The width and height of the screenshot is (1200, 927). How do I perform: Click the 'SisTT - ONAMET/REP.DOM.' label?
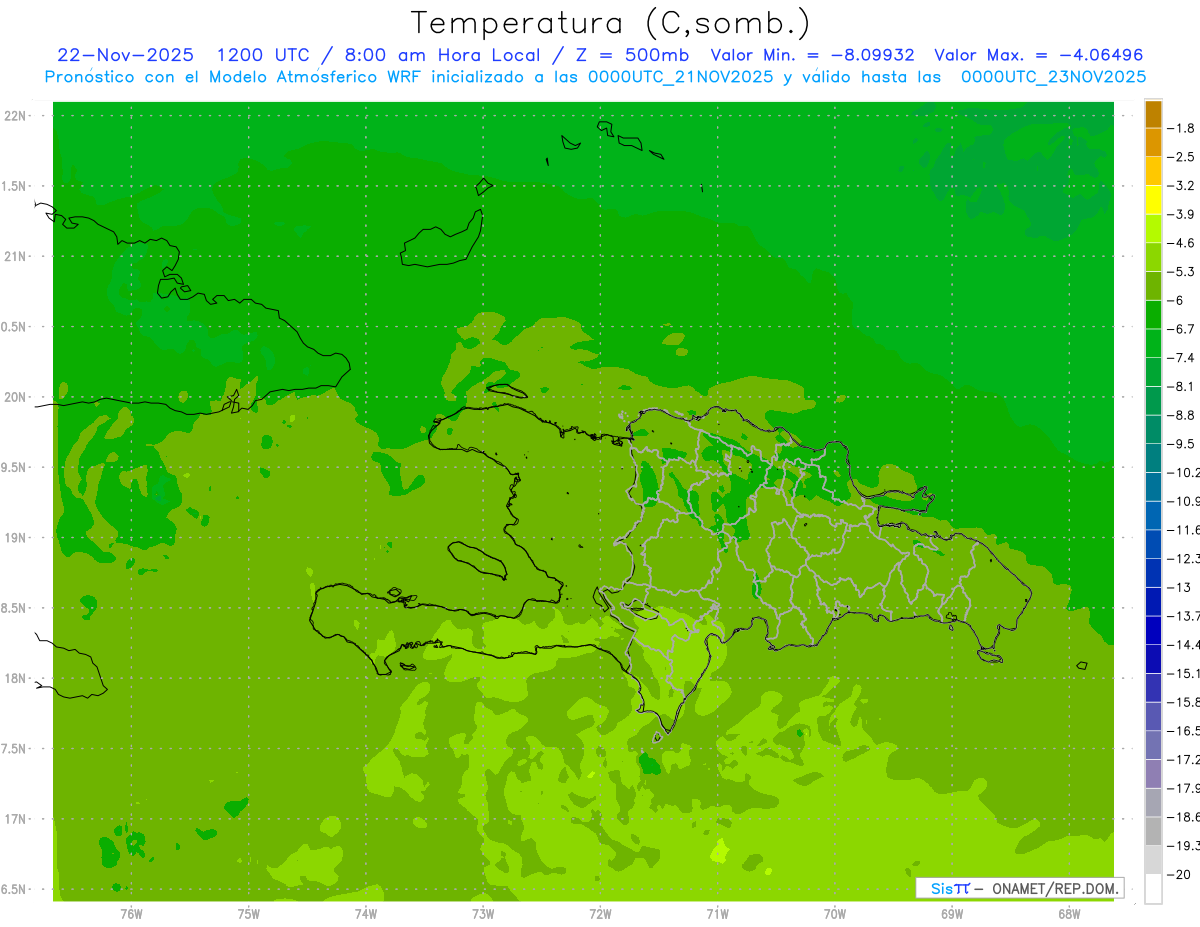click(x=1019, y=888)
